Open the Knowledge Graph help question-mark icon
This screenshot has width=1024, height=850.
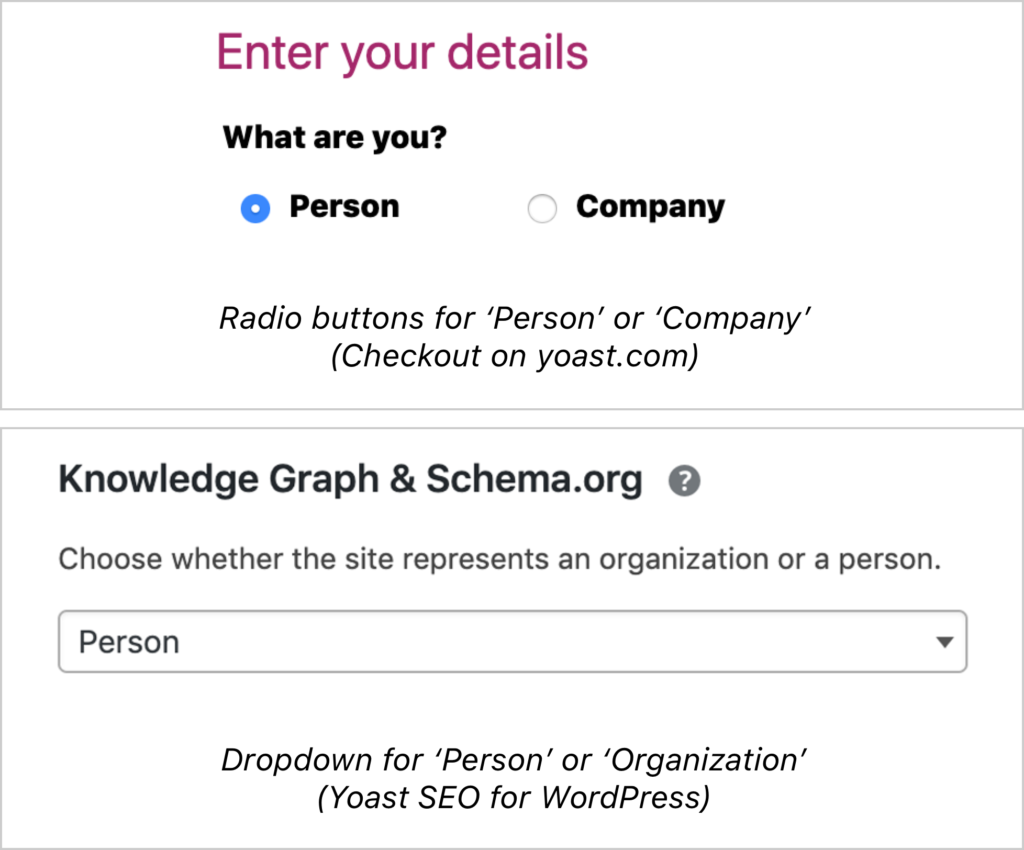click(684, 481)
